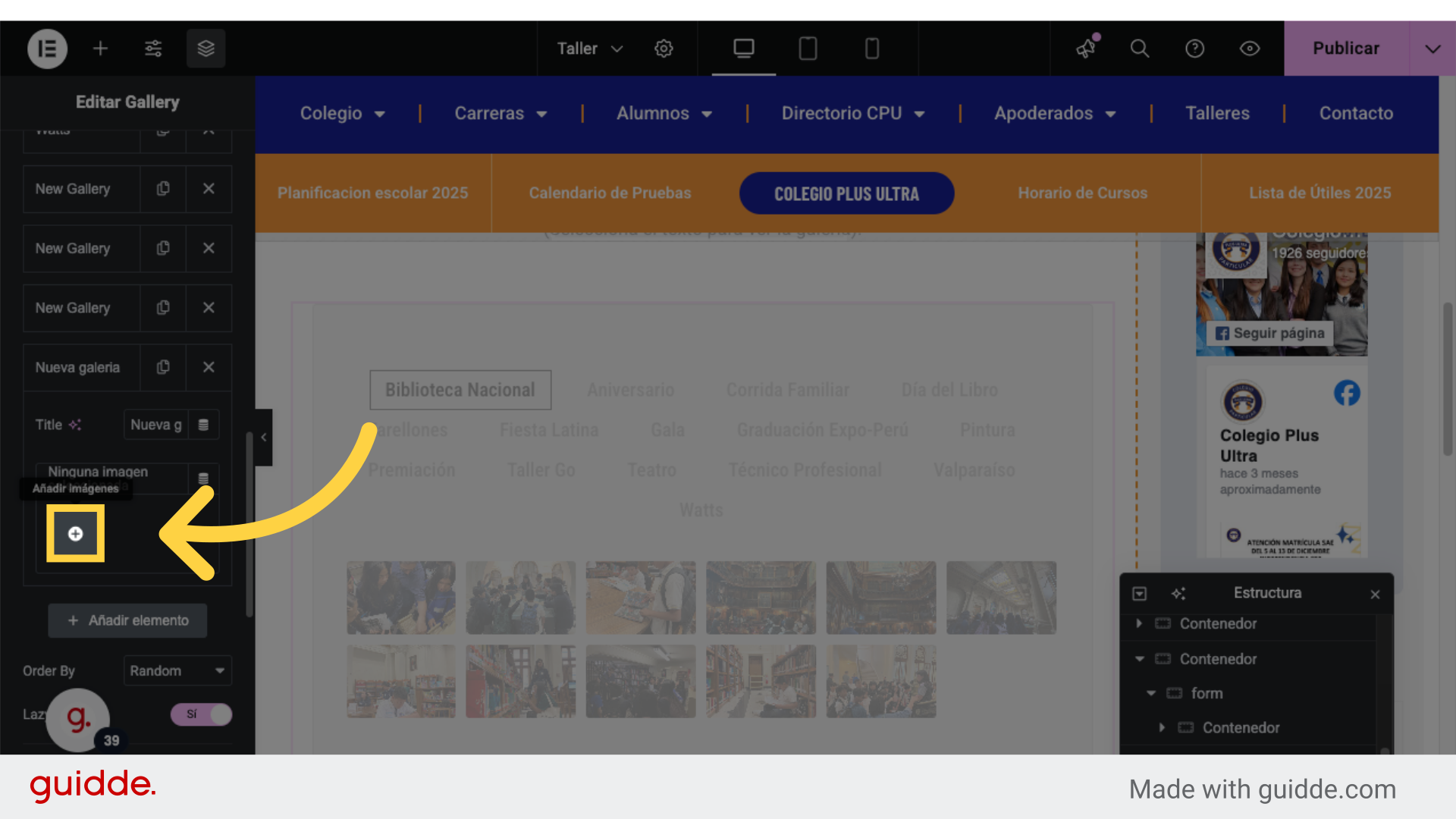Open the Carreras menu dropdown

(x=500, y=113)
